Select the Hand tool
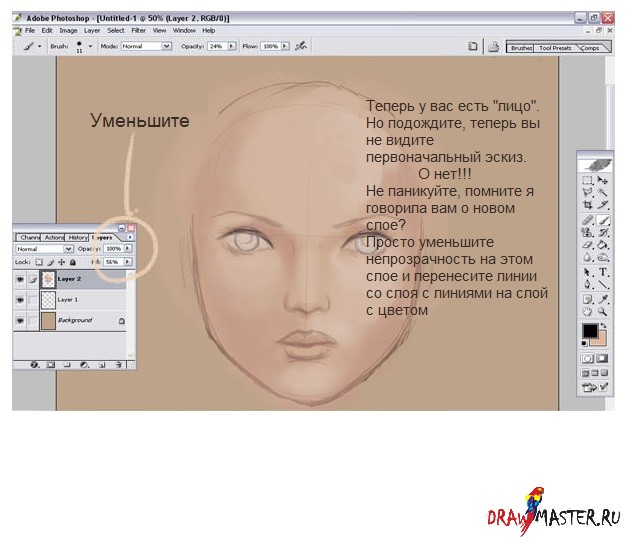The width and height of the screenshot is (628, 544). [587, 311]
